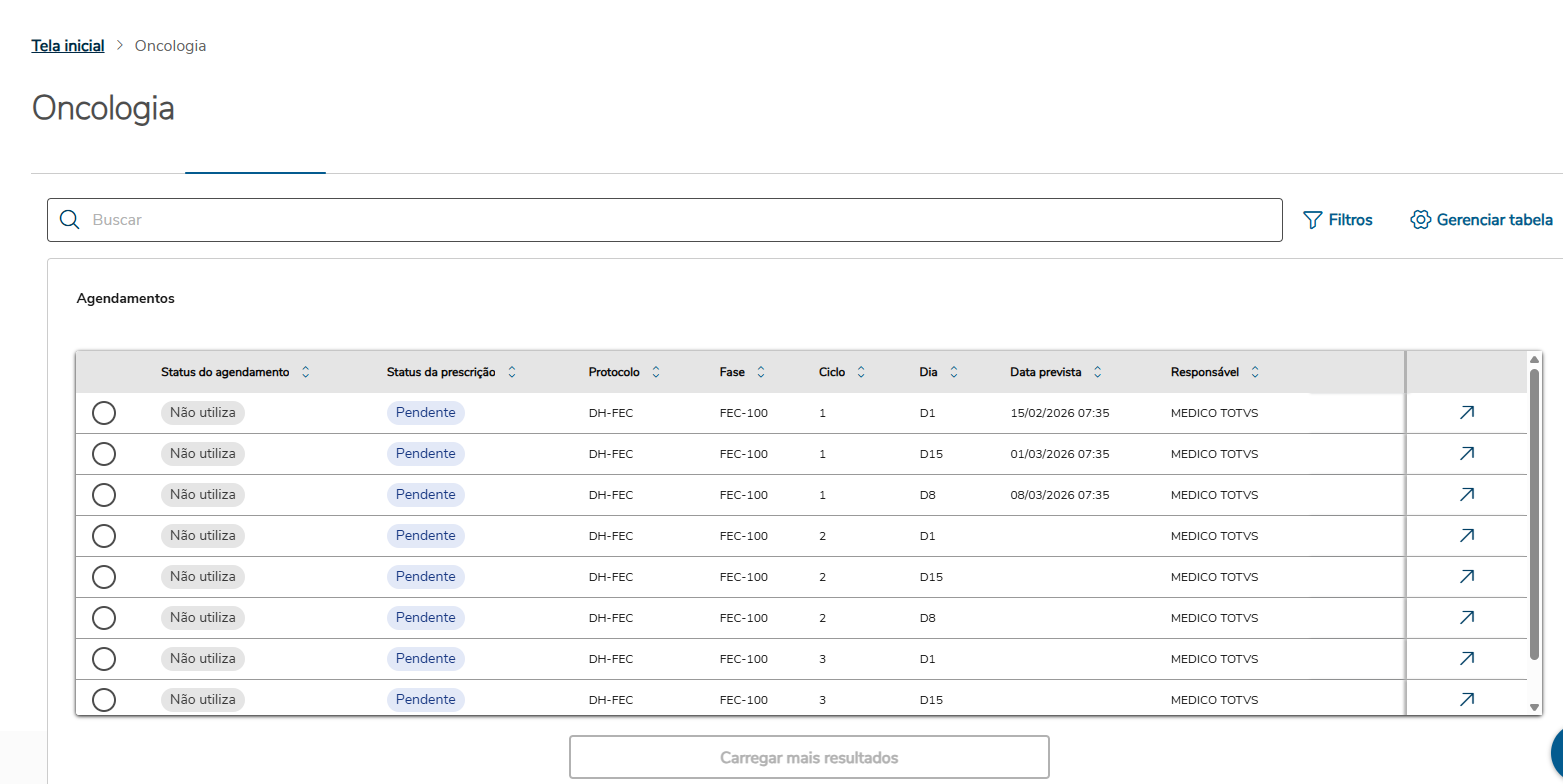This screenshot has width=1563, height=784.
Task: Click the Gerenciar tabela gear icon
Action: (x=1421, y=220)
